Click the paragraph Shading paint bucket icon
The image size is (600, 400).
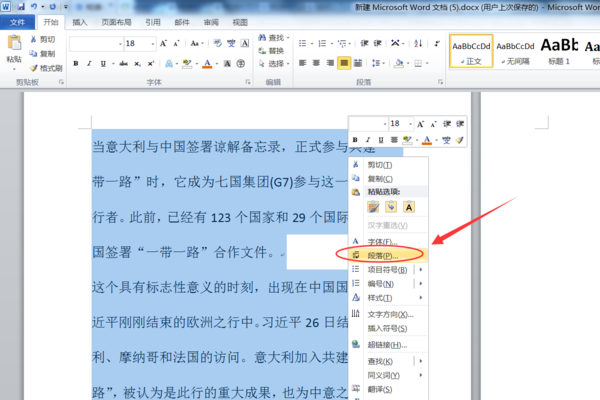(x=399, y=63)
